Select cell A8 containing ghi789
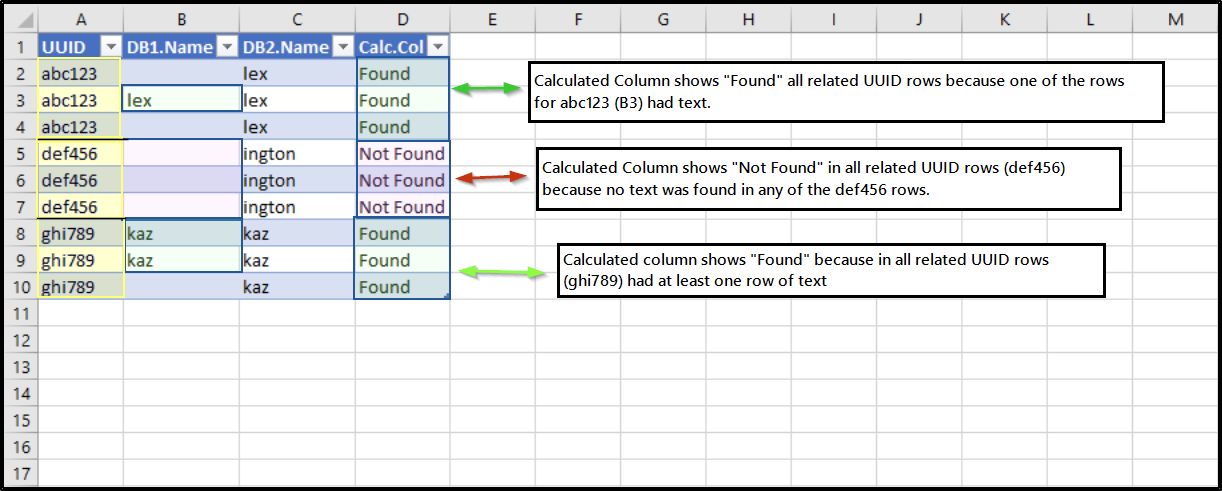1222x491 pixels. (80, 234)
